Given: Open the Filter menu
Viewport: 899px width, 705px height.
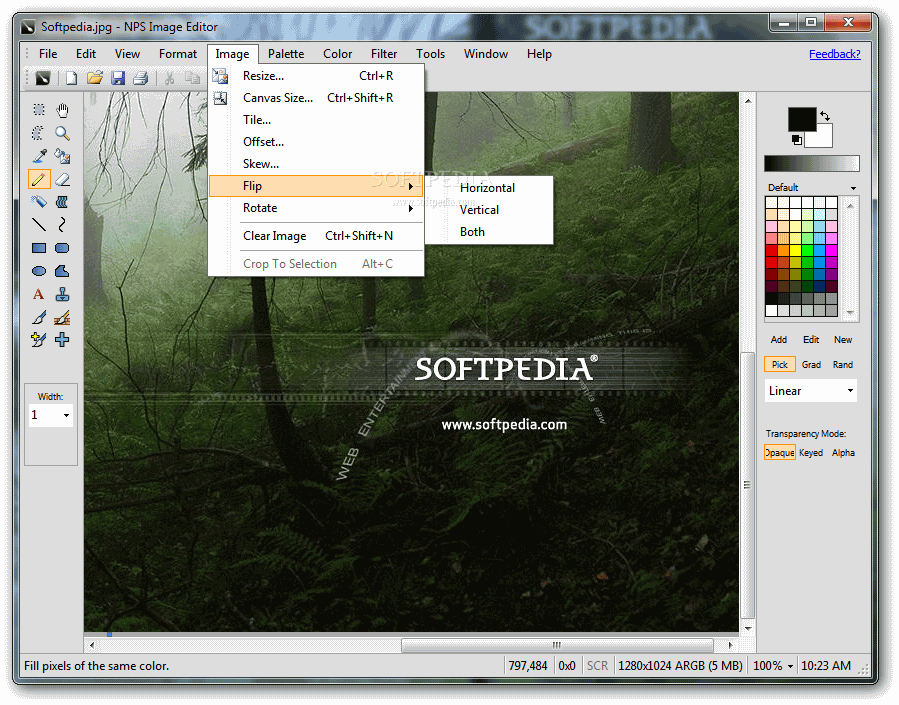Looking at the screenshot, I should coord(384,54).
